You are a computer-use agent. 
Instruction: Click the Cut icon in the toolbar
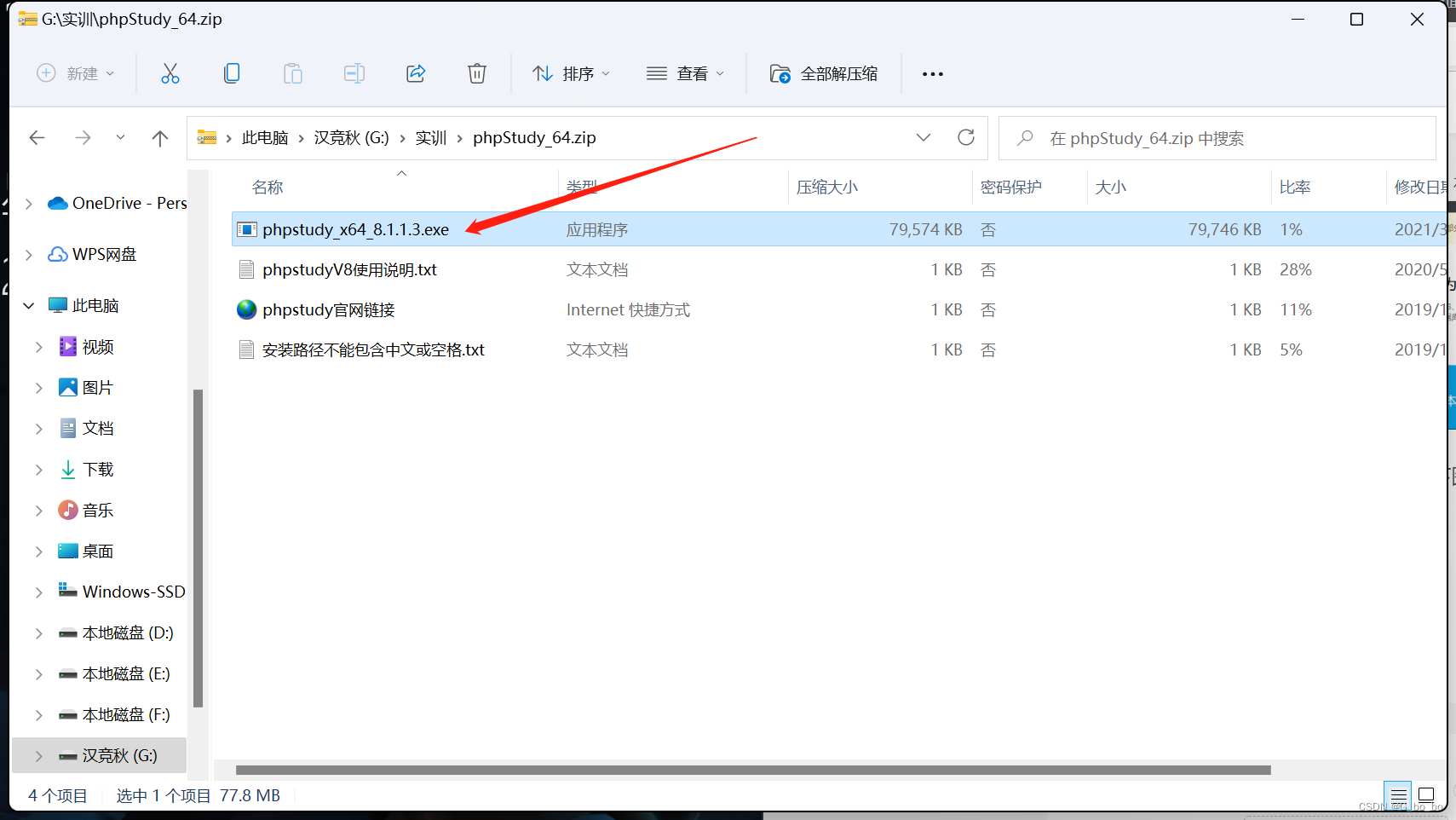[x=170, y=73]
